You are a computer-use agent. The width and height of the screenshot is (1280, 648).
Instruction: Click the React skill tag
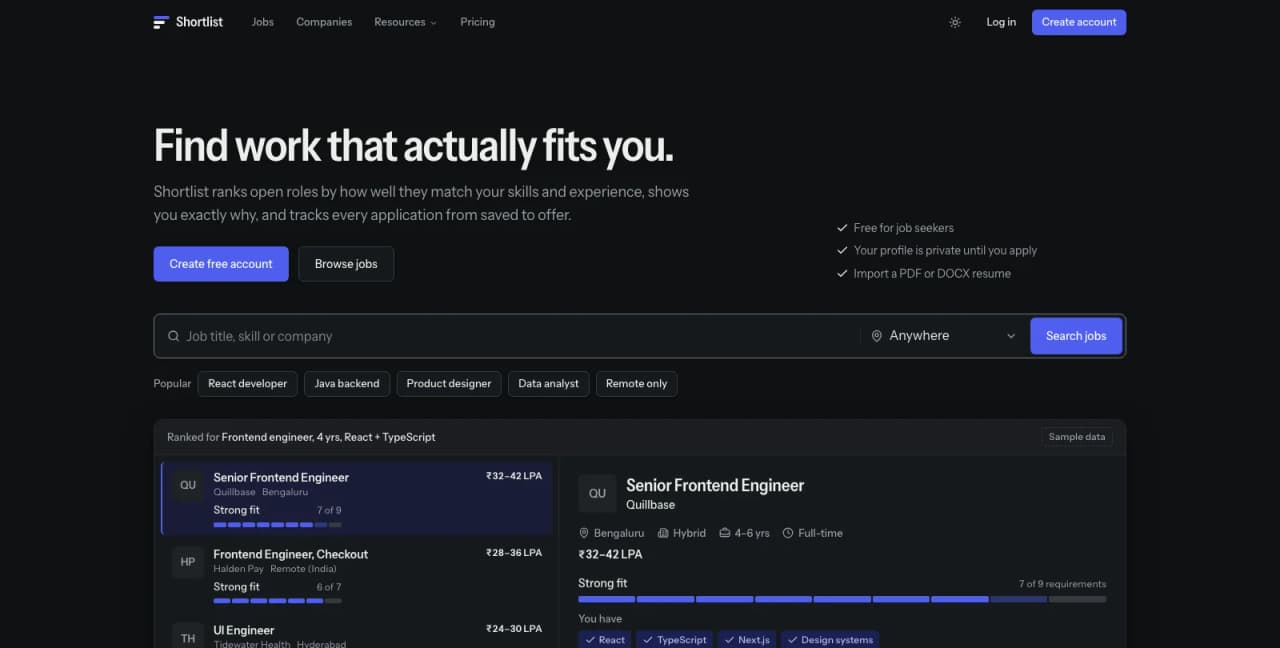604,640
